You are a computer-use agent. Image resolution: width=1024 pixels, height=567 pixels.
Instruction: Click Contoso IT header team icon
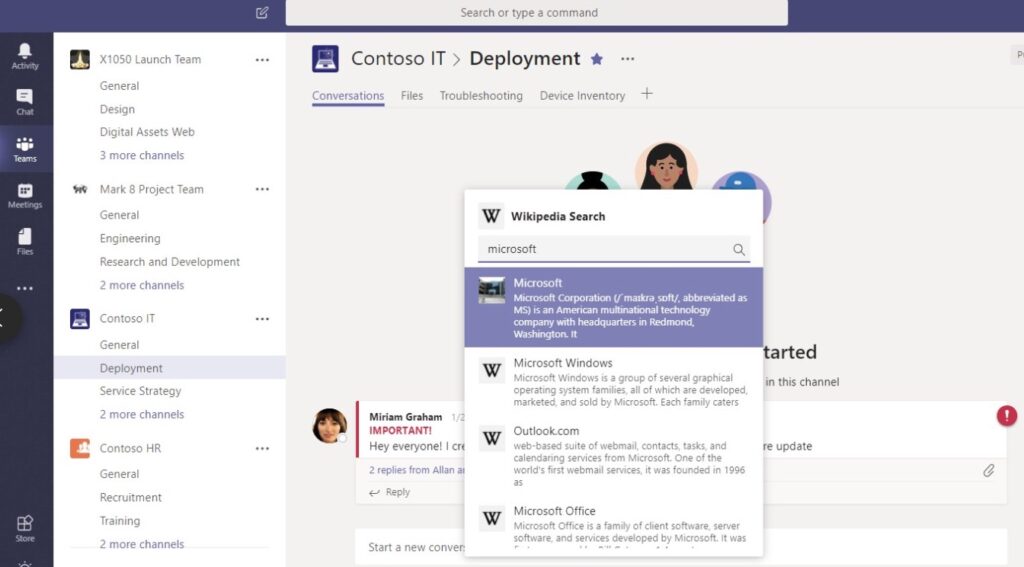tap(325, 59)
